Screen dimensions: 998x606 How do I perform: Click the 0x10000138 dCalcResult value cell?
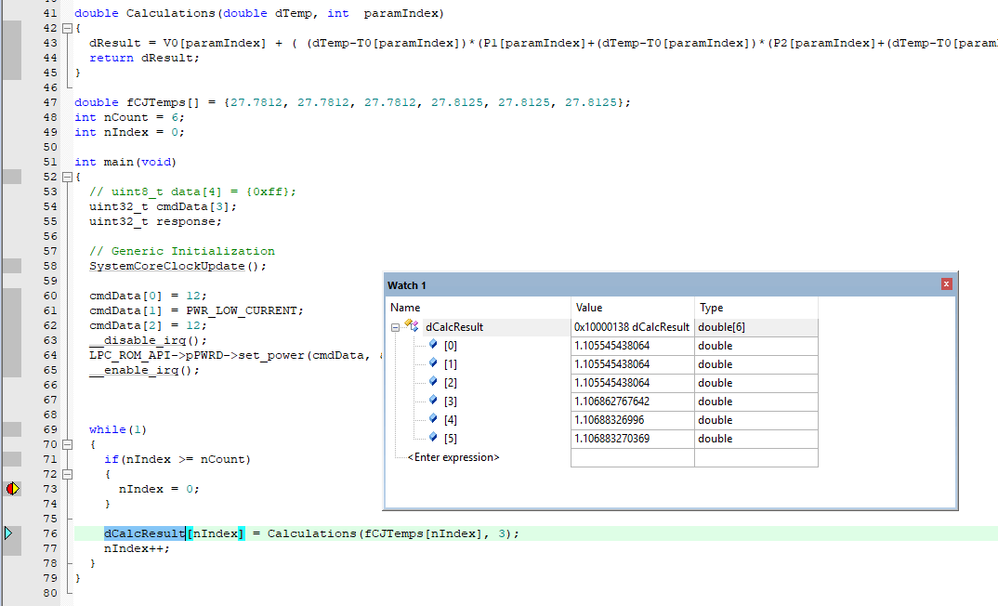[x=632, y=327]
